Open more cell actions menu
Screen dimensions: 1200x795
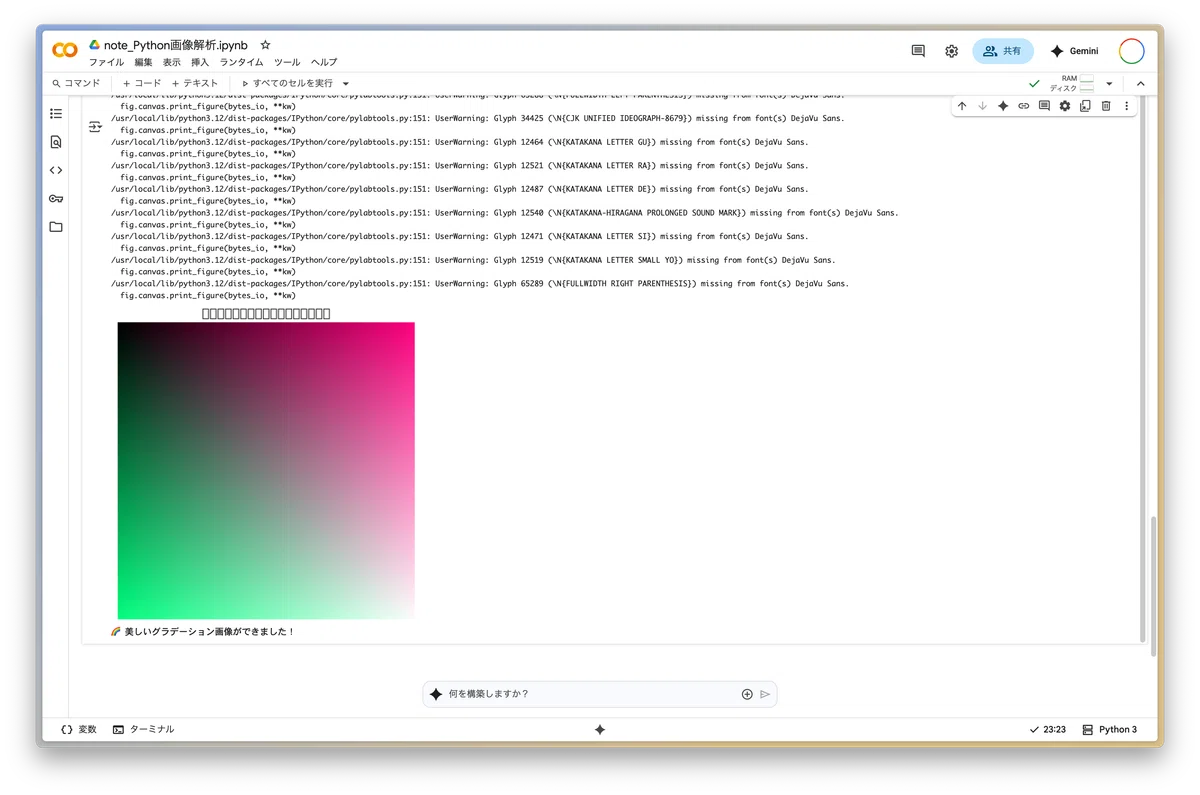coord(1127,106)
